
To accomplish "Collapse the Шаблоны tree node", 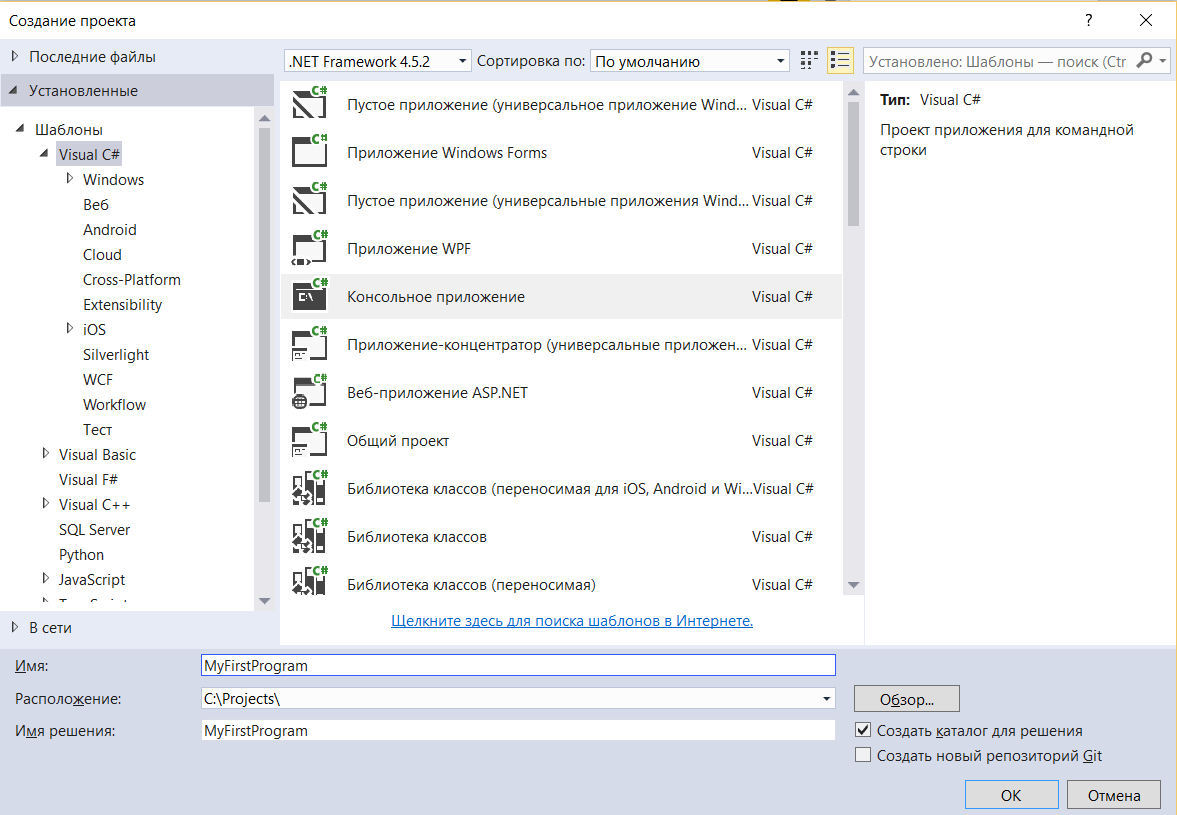I will [20, 129].
